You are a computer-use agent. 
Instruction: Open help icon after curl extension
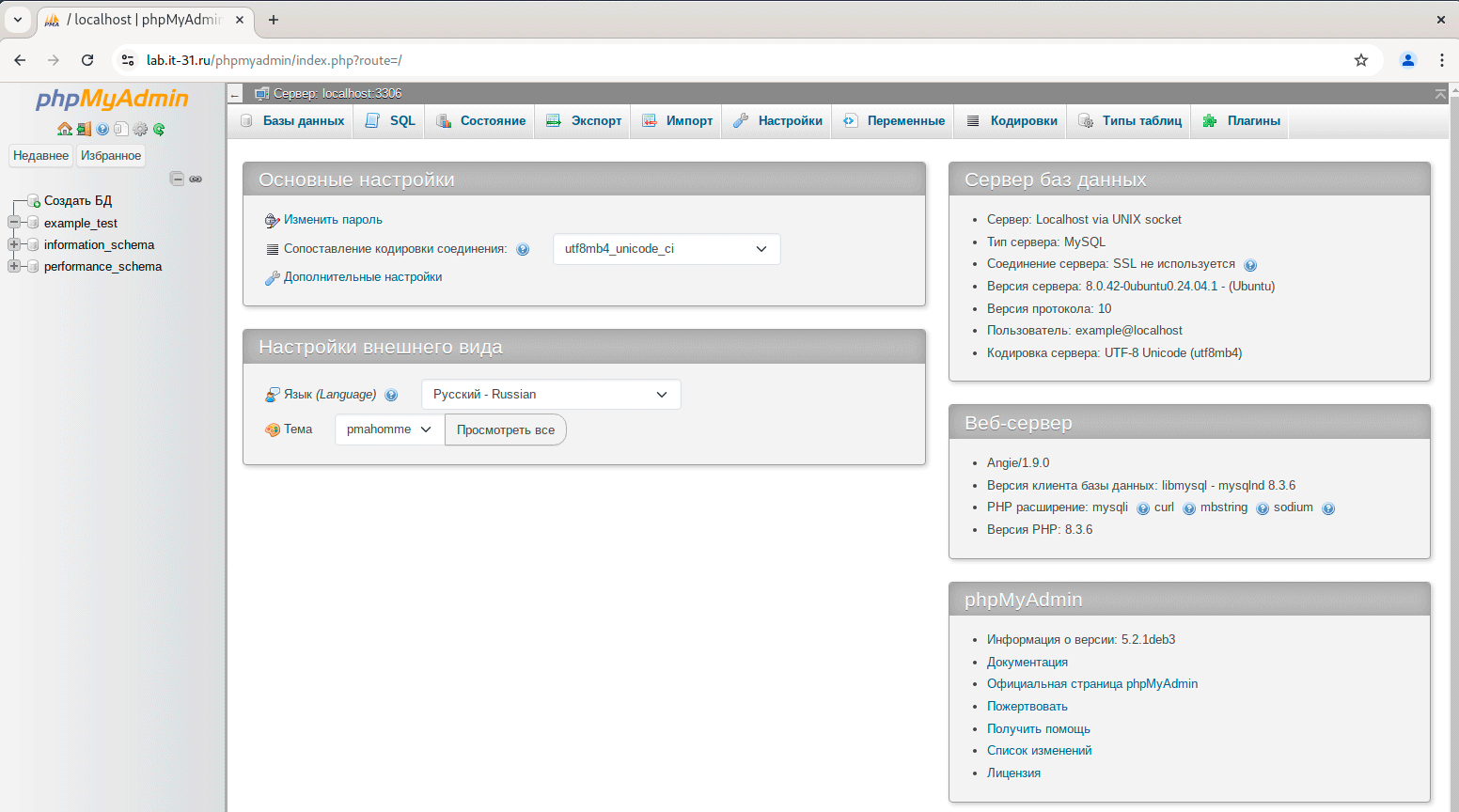point(1189,508)
